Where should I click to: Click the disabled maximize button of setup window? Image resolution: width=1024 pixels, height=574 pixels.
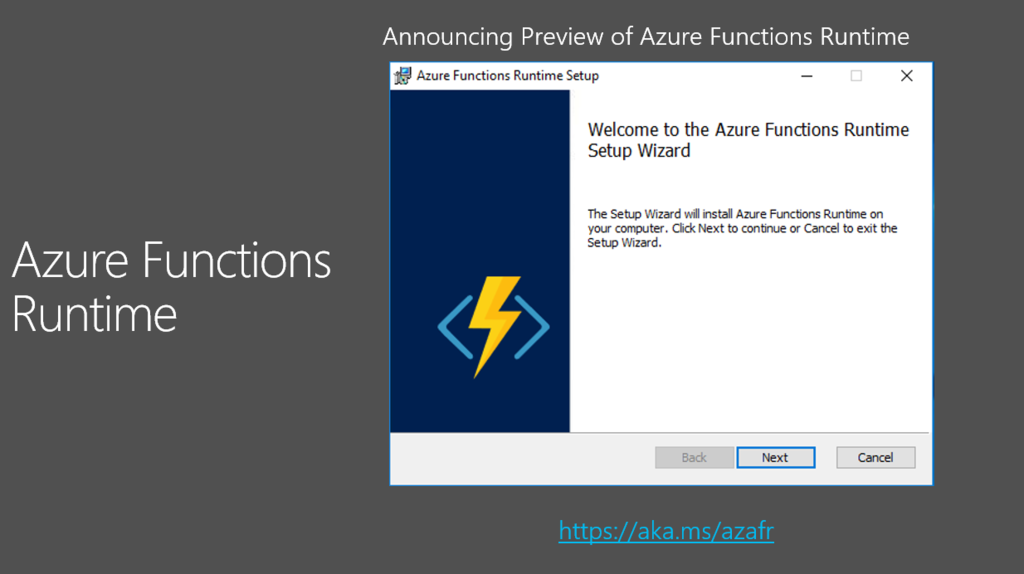[x=856, y=76]
